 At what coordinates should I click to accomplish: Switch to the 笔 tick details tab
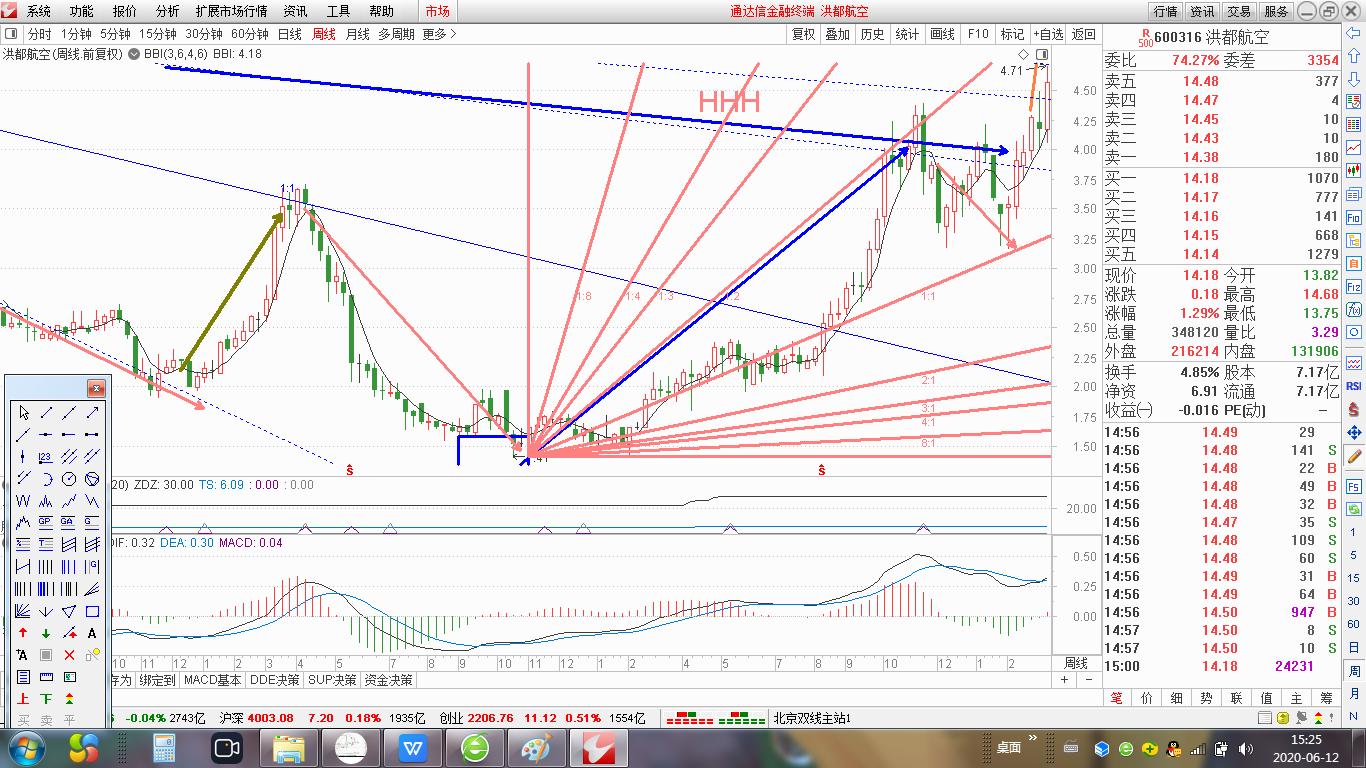(1117, 698)
